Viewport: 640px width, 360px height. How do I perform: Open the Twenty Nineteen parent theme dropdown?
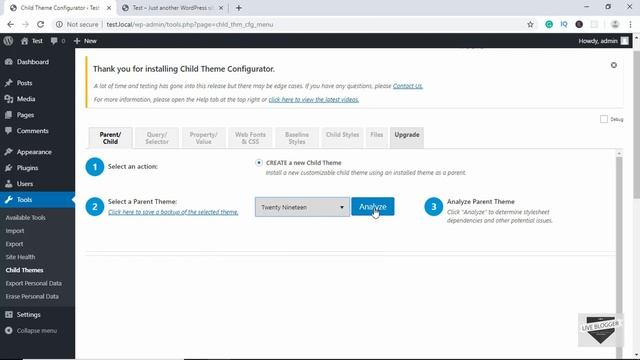302,207
